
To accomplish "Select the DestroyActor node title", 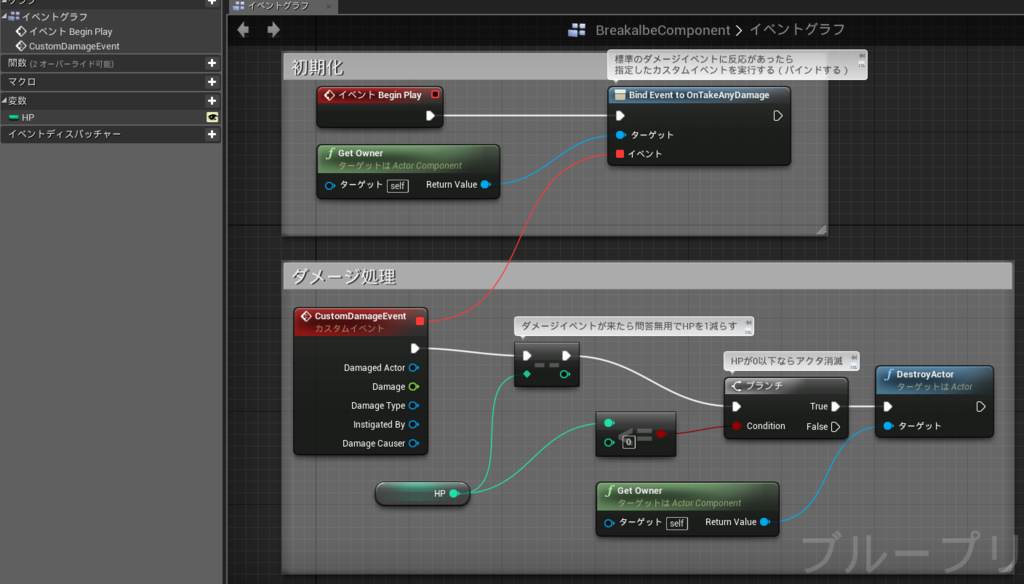I will click(x=925, y=374).
